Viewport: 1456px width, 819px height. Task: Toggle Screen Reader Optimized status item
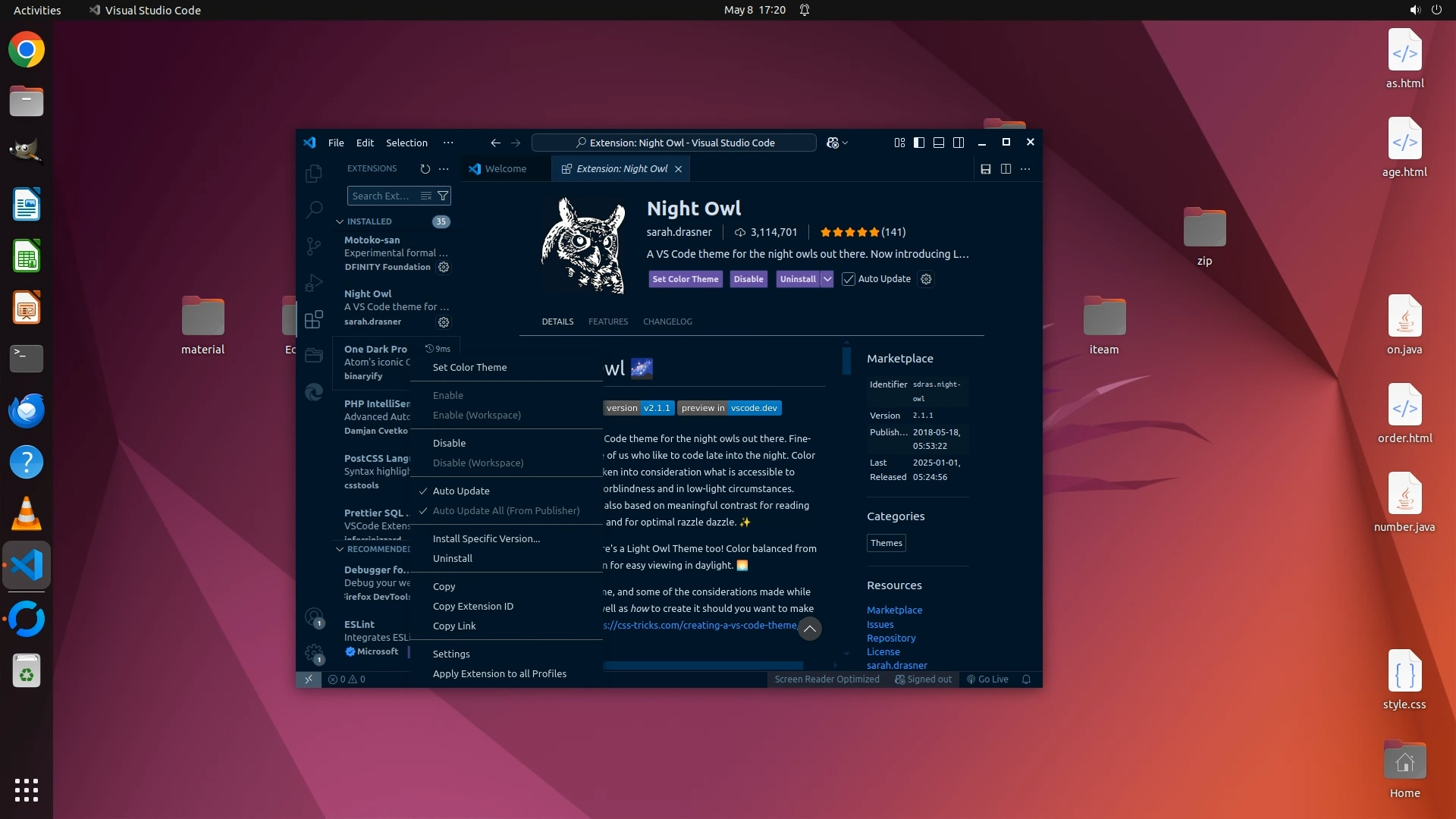827,679
